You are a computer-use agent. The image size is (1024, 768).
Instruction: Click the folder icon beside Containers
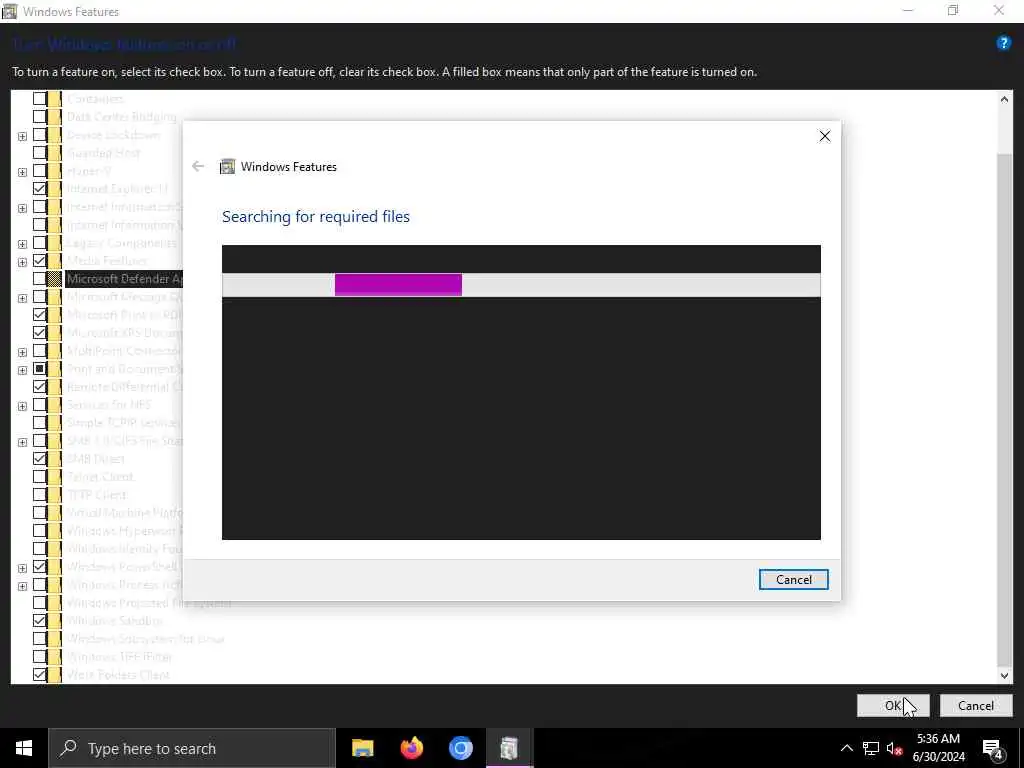coord(55,99)
